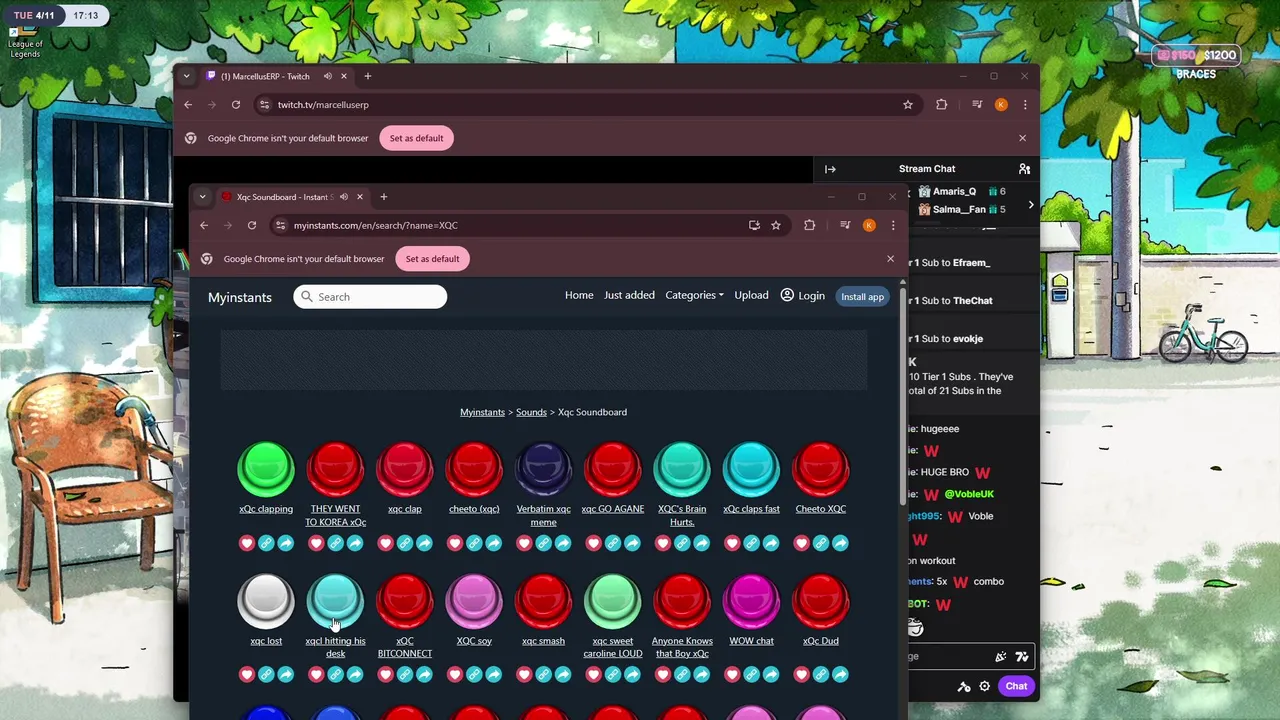Viewport: 1280px width, 720px height.
Task: Open new tab in Myinstants window
Action: (x=383, y=197)
